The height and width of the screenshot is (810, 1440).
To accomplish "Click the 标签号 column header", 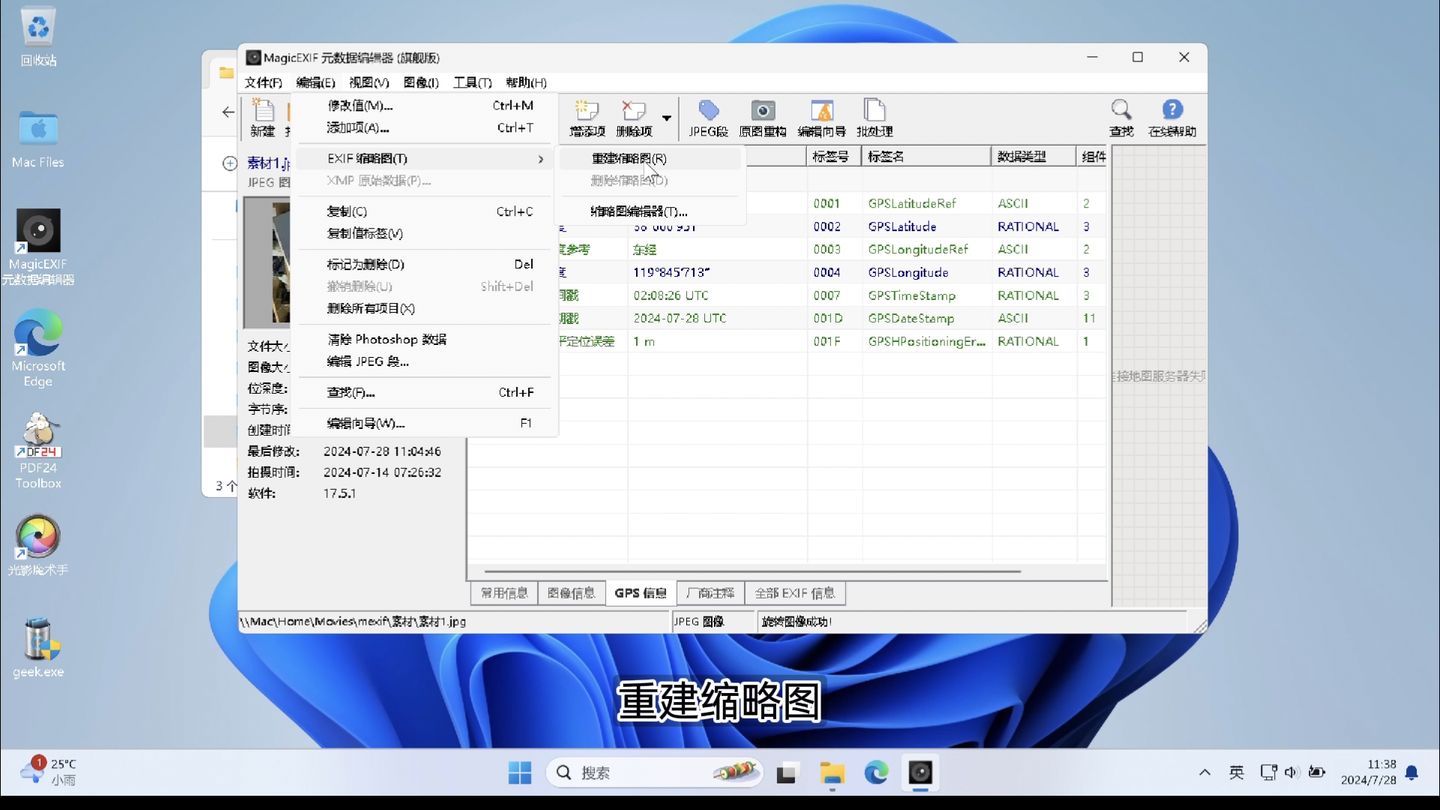I will point(834,156).
